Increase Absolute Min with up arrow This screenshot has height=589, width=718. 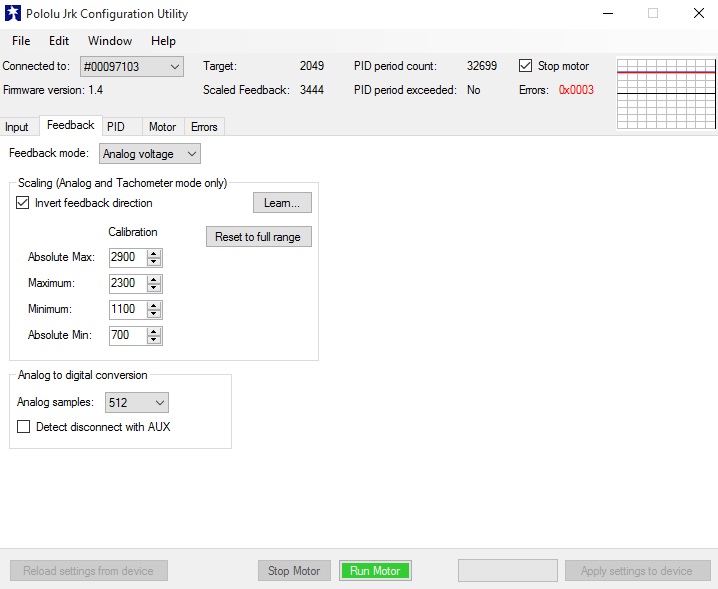click(x=154, y=332)
